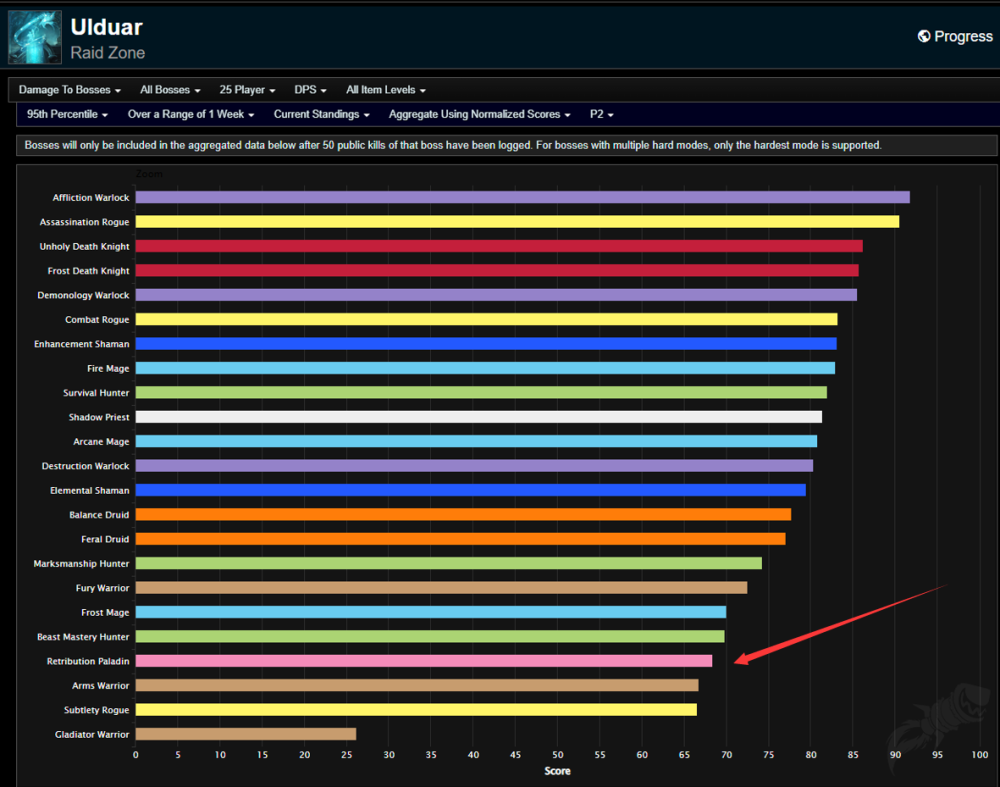The width and height of the screenshot is (1000, 787).
Task: Open the DPS role dropdown
Action: [312, 90]
